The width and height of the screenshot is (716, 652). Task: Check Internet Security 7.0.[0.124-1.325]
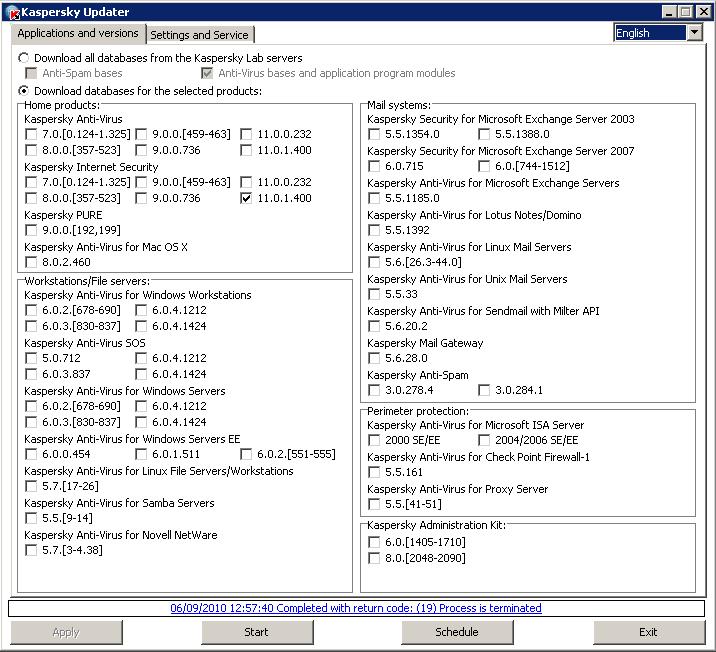pos(31,182)
